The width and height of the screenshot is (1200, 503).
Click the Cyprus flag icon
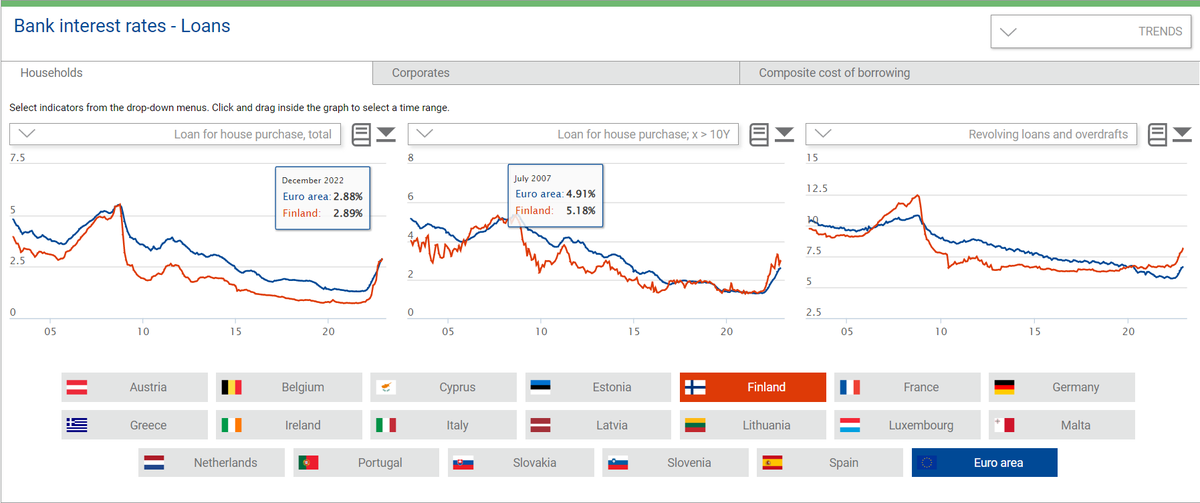pos(386,387)
